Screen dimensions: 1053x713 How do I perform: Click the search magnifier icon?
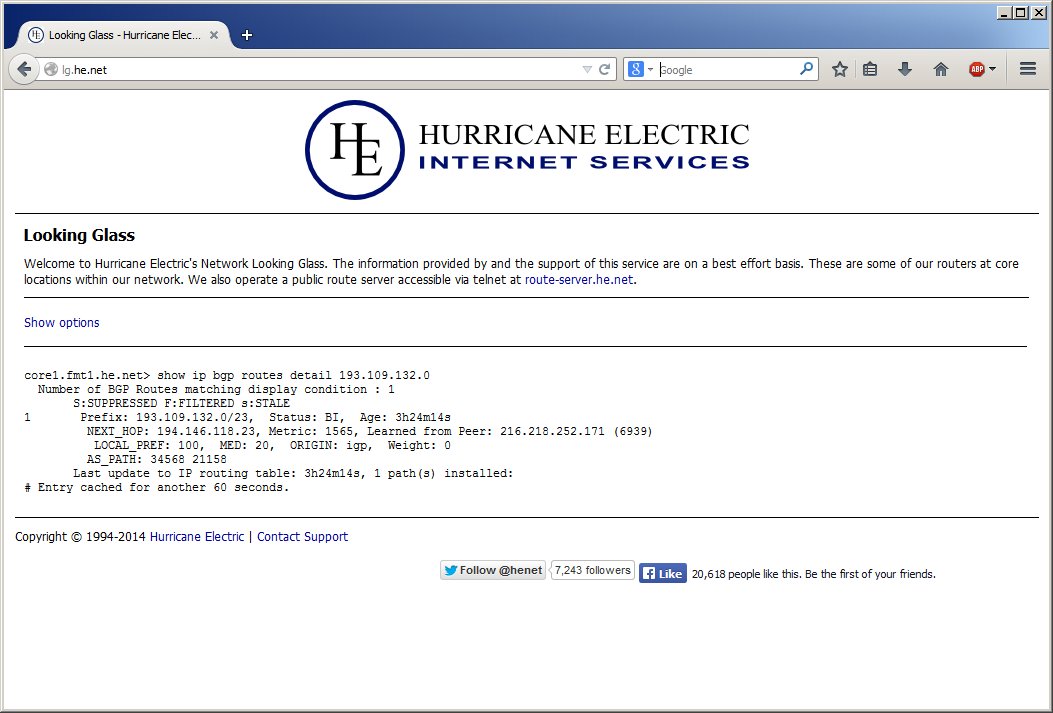[x=807, y=69]
